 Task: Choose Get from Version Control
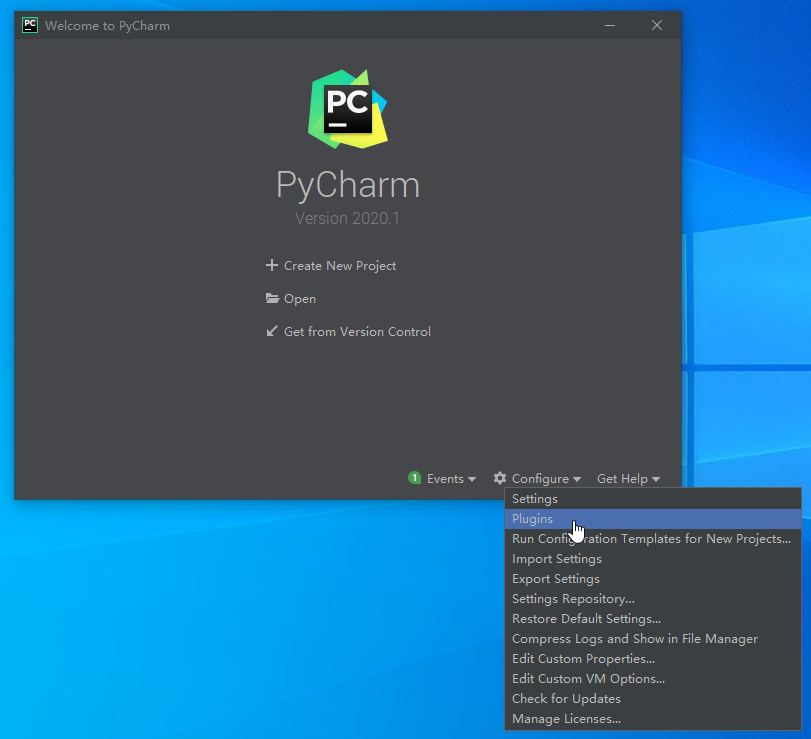pyautogui.click(x=348, y=331)
